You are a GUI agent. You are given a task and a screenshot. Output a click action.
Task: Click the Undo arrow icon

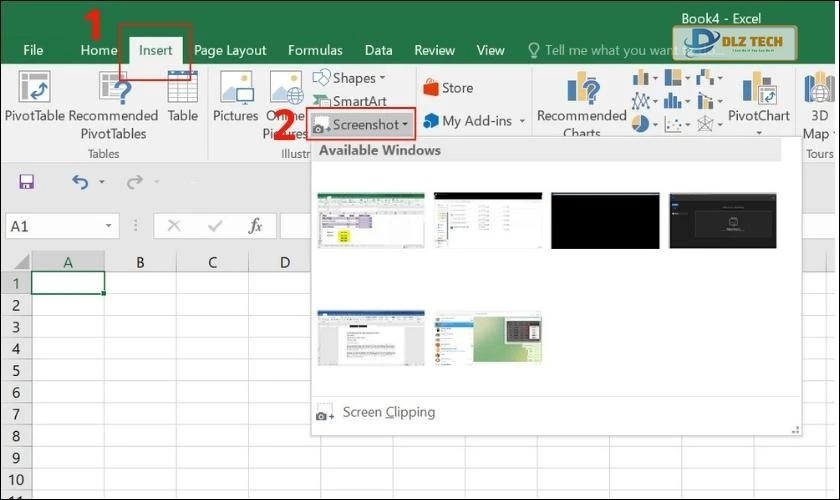point(80,182)
